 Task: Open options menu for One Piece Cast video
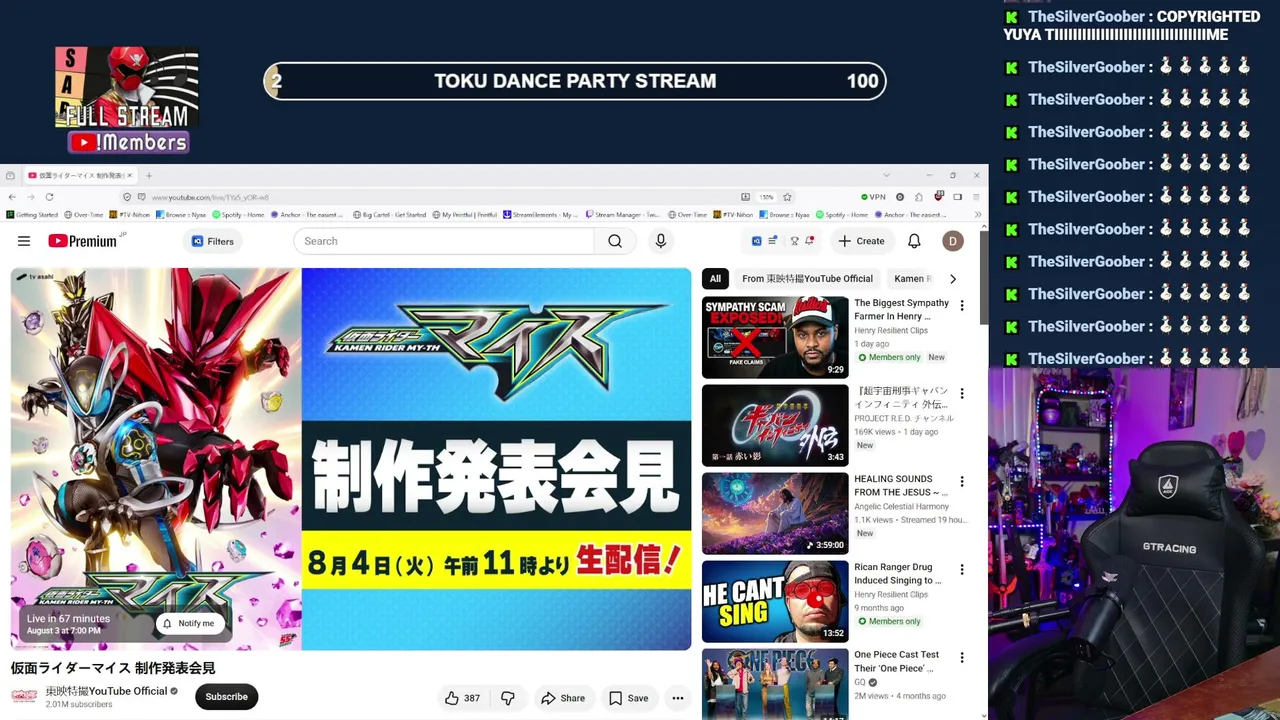962,657
